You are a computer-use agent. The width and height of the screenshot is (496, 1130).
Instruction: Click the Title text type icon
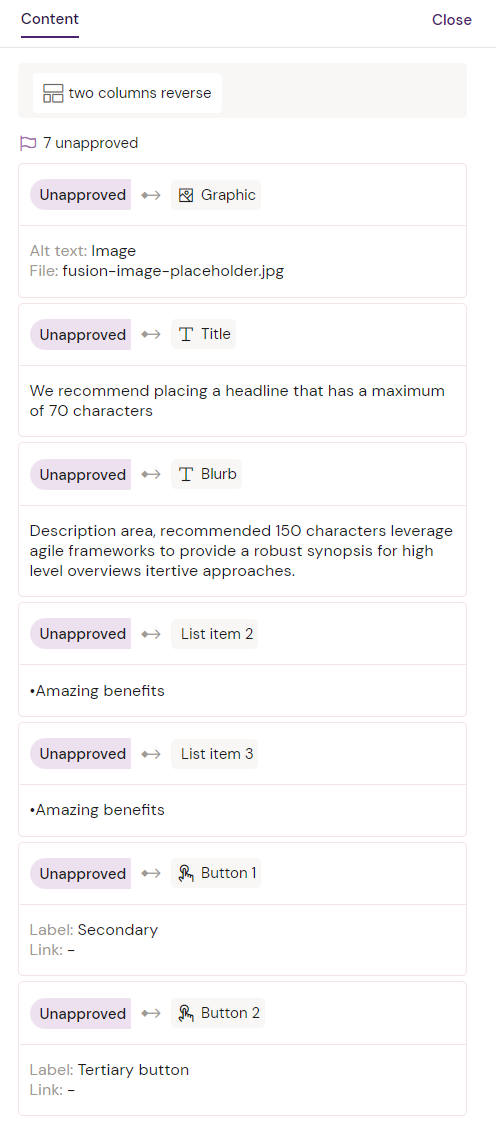(x=186, y=334)
